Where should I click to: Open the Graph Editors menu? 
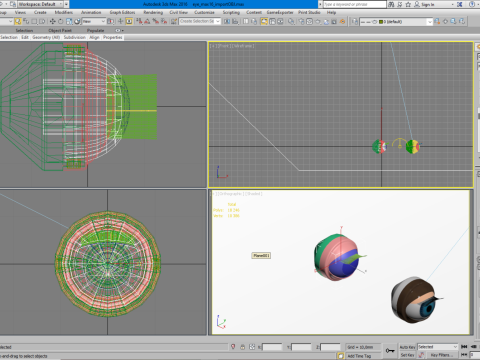pyautogui.click(x=122, y=12)
